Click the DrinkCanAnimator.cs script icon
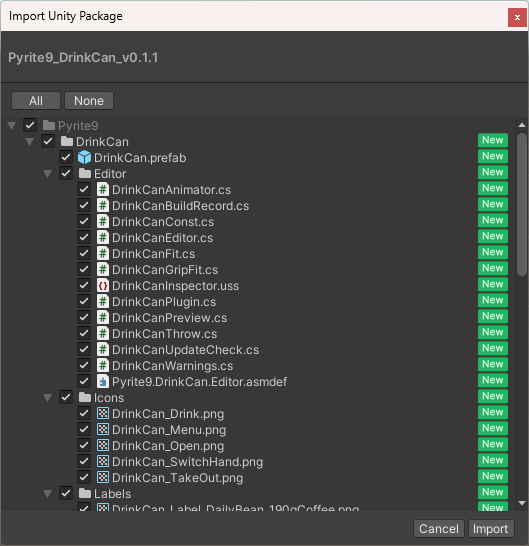Viewport: 529px width, 546px height. tap(102, 189)
